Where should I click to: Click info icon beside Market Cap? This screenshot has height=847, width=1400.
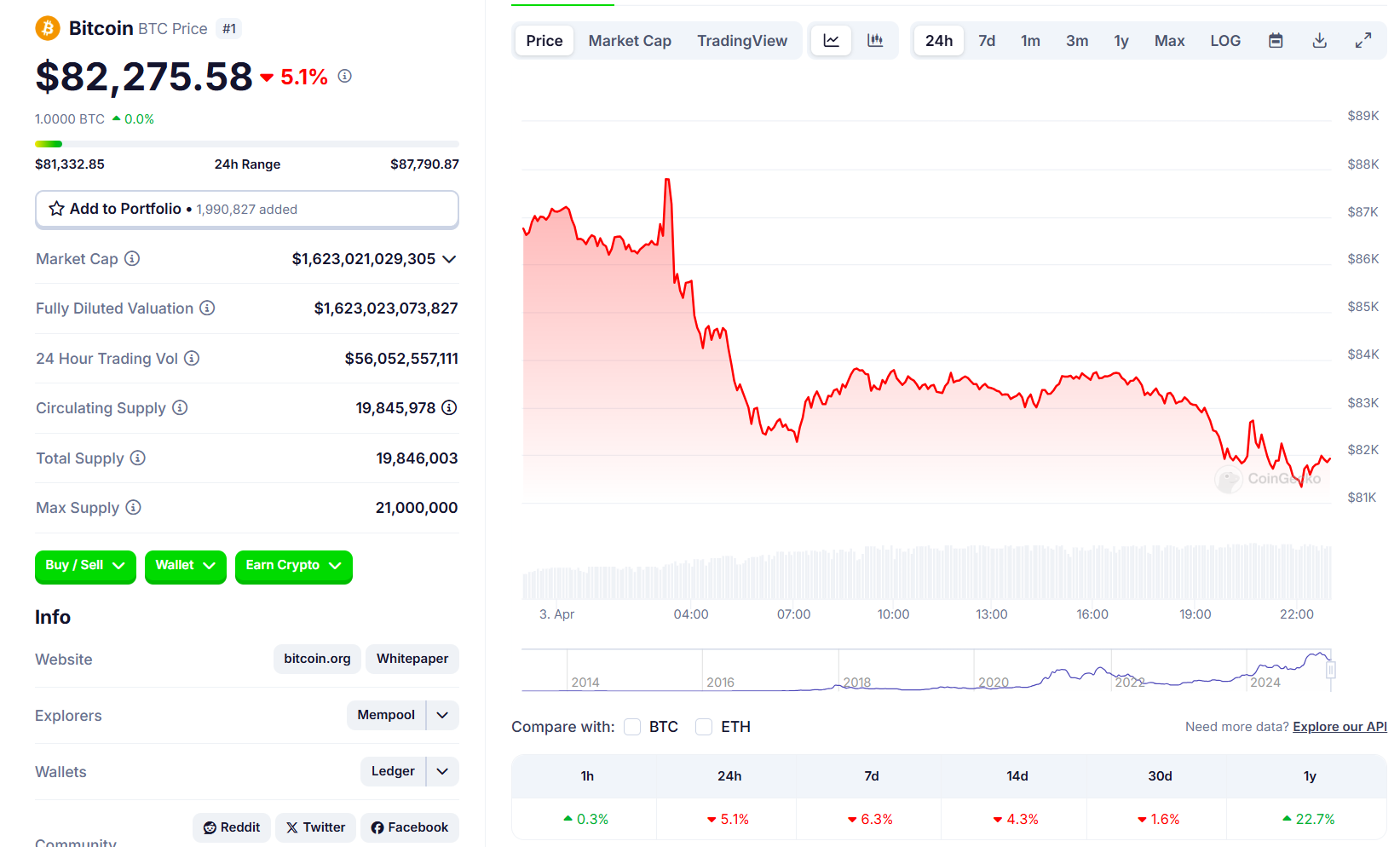pyautogui.click(x=132, y=259)
